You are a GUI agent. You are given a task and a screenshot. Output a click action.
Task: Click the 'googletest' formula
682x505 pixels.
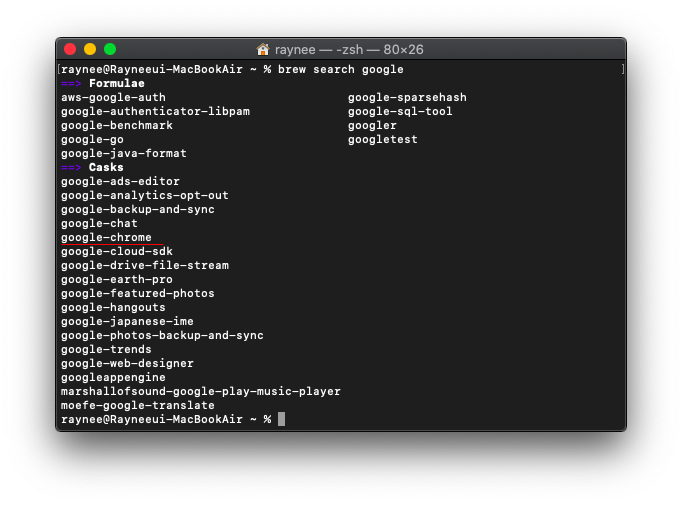[383, 140]
